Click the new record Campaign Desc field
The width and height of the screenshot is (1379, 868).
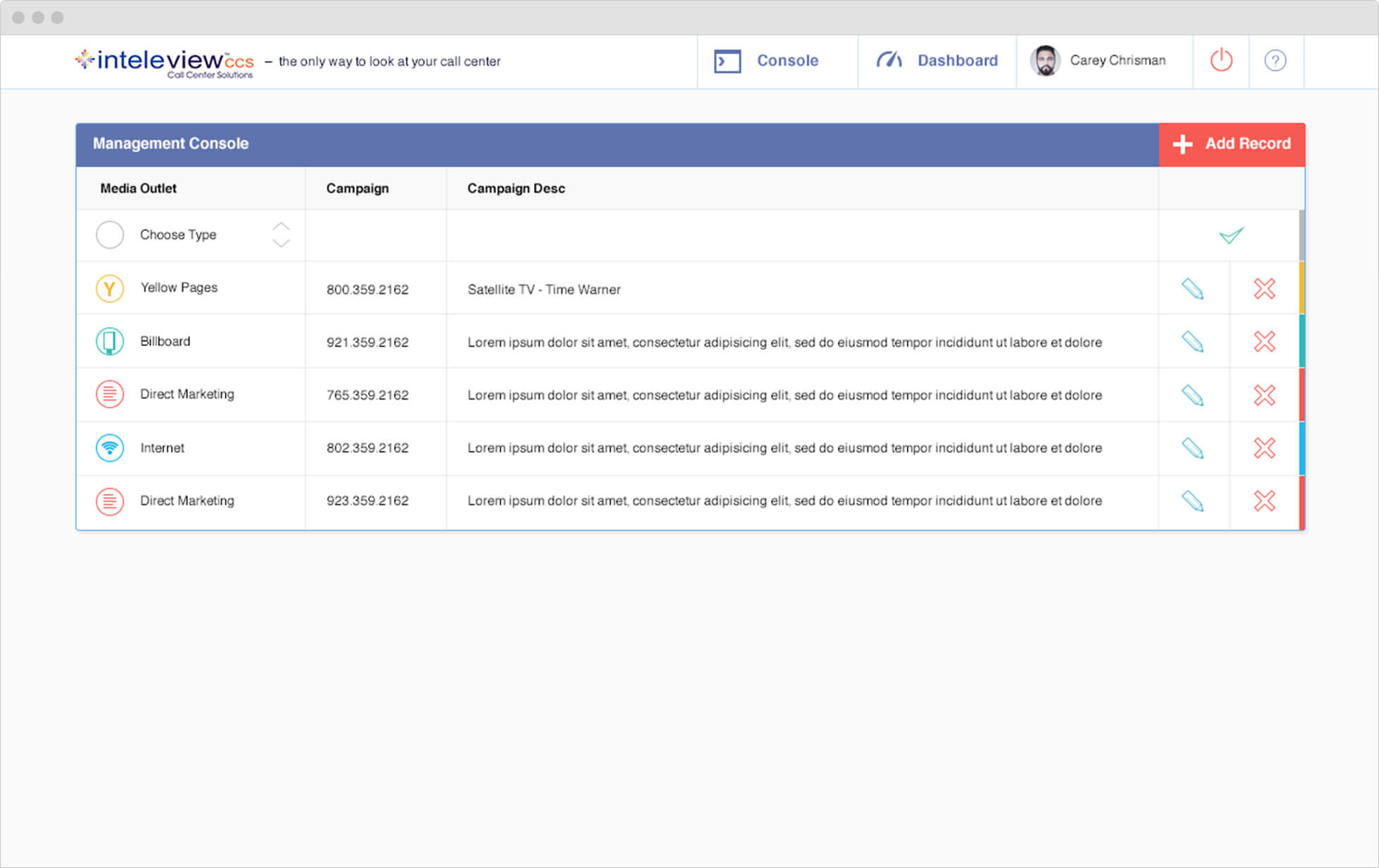click(x=801, y=235)
